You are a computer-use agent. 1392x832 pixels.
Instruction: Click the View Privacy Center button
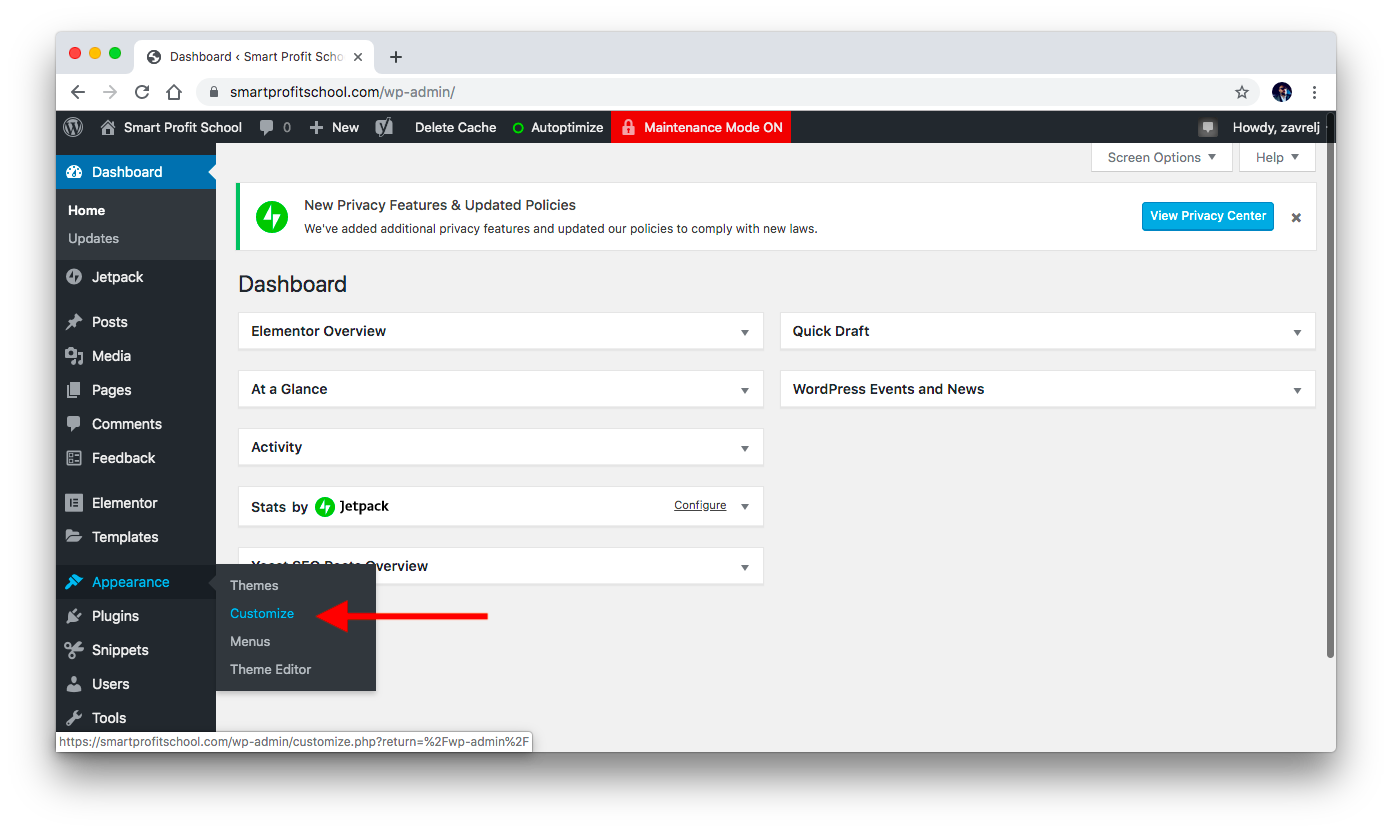pyautogui.click(x=1208, y=216)
